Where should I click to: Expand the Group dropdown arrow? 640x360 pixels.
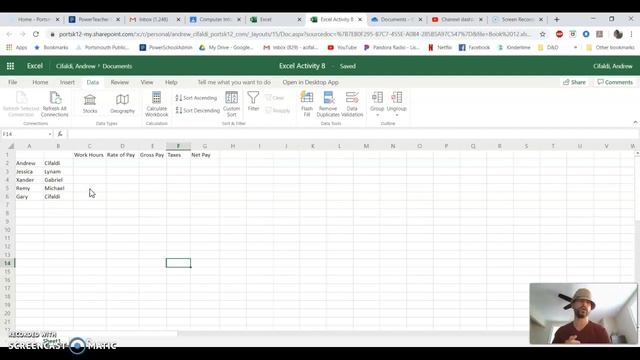coord(377,116)
